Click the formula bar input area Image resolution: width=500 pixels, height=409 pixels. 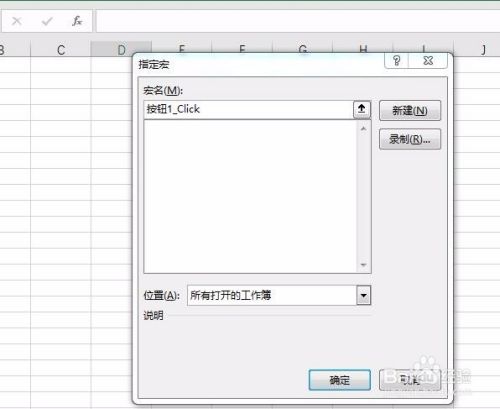pos(298,21)
